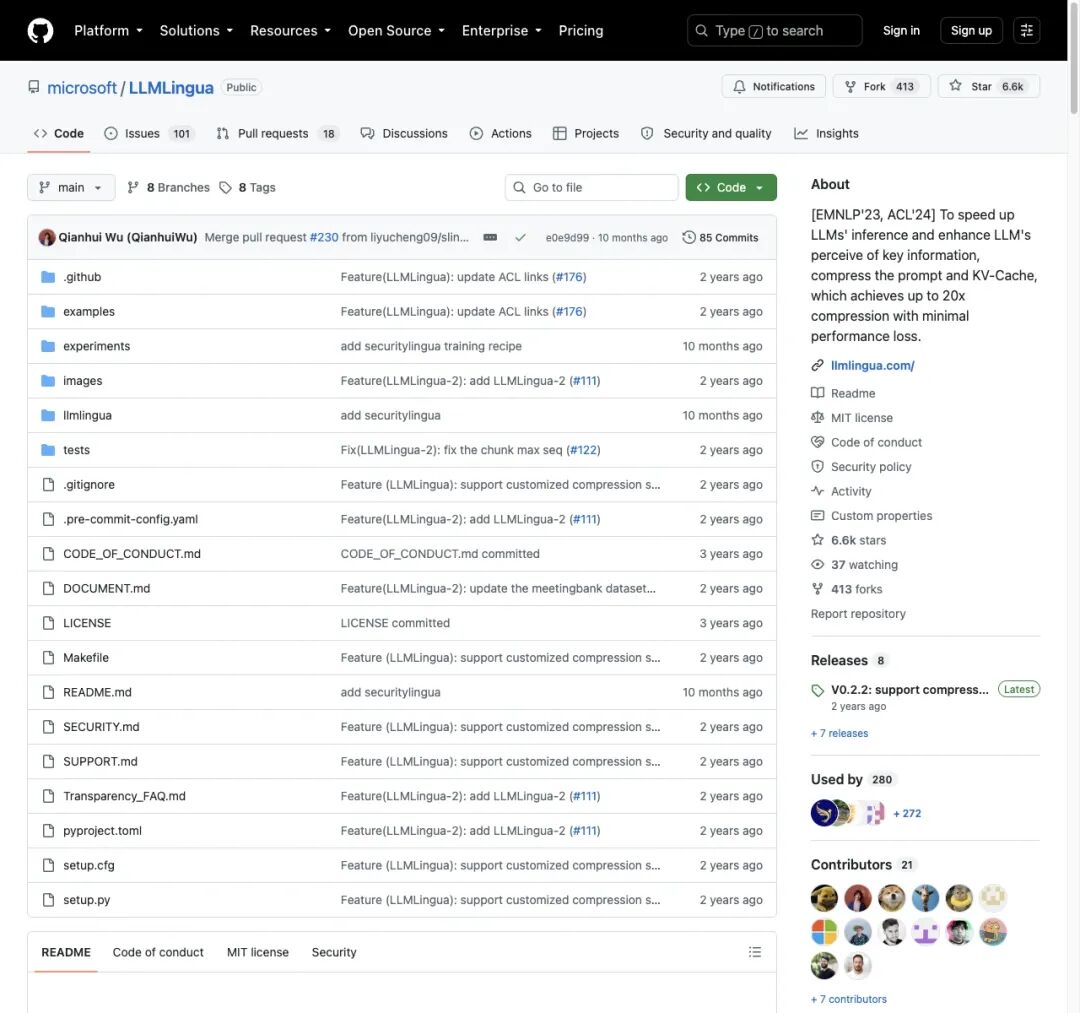This screenshot has height=1013, width=1080.
Task: Open the main branch selector dropdown
Action: click(71, 187)
